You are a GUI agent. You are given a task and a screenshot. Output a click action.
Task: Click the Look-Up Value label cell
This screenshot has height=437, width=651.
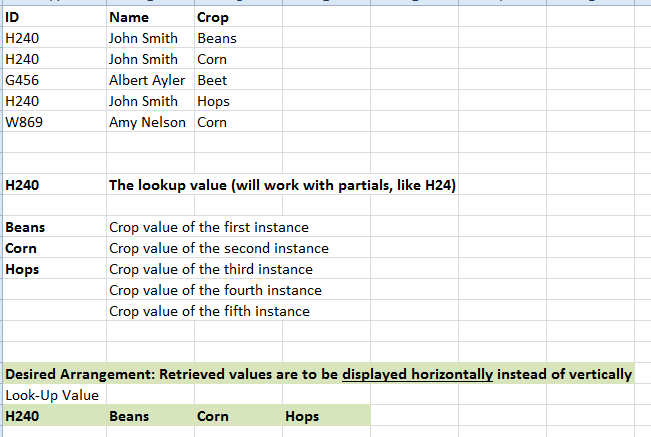click(54, 395)
